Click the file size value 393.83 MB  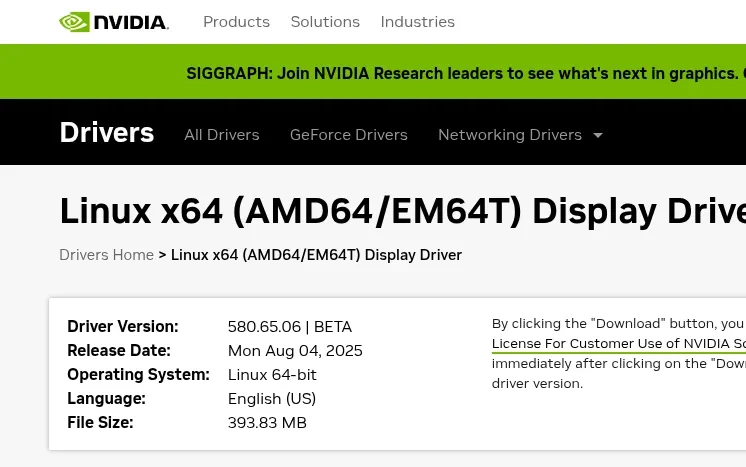coord(267,423)
